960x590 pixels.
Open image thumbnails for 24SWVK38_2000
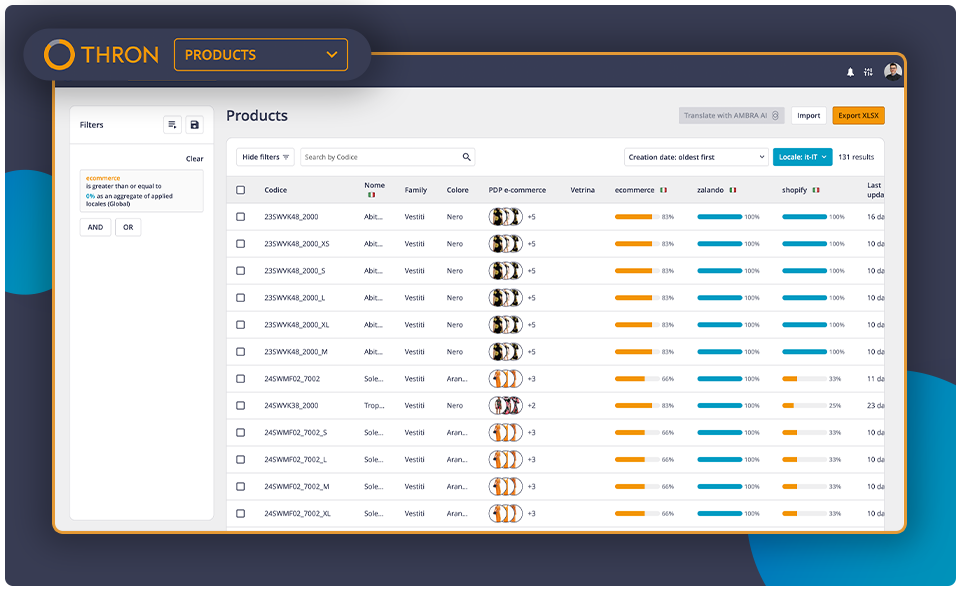click(506, 406)
